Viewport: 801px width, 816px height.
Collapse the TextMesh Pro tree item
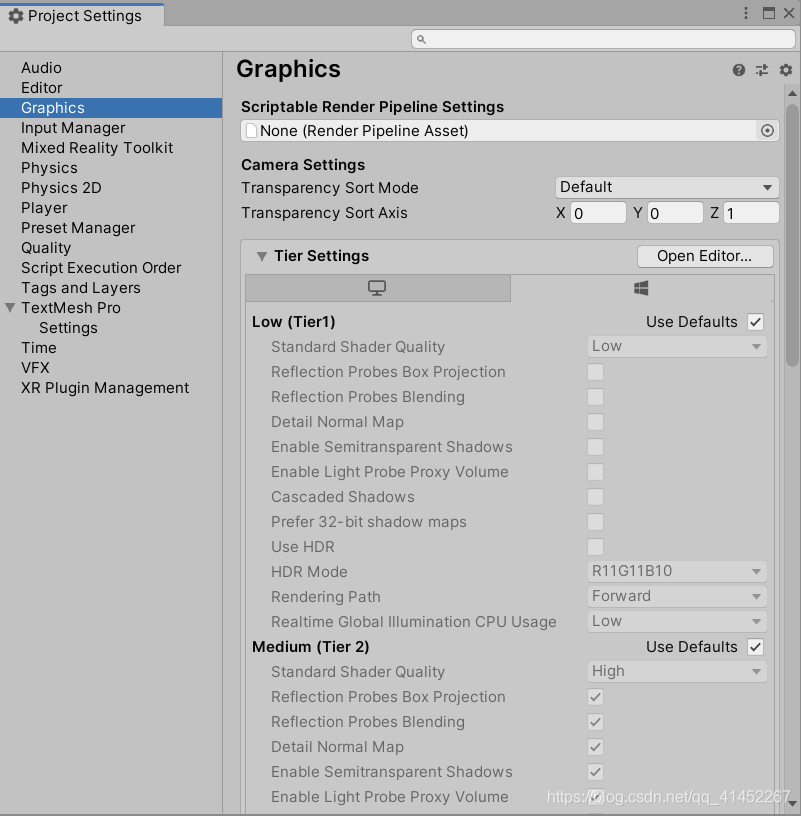tap(9, 307)
